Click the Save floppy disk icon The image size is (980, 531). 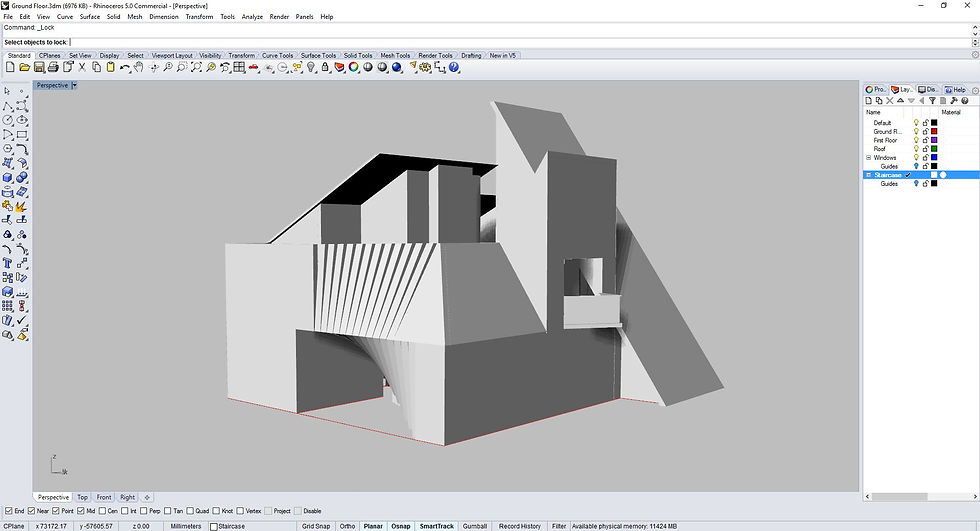point(39,67)
